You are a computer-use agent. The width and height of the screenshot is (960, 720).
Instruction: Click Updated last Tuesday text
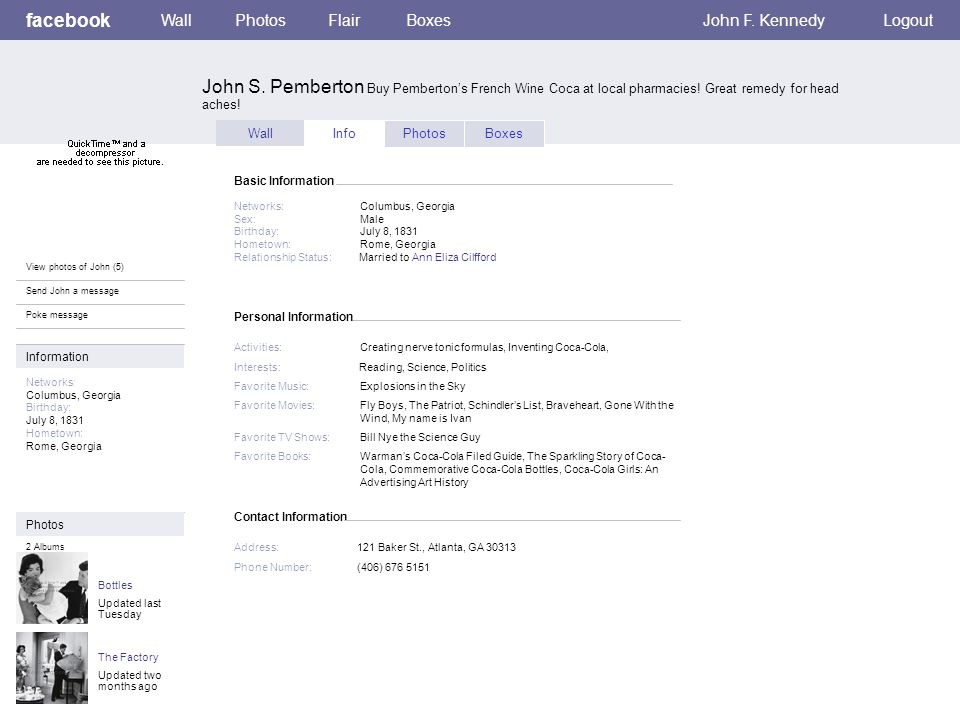coord(129,609)
